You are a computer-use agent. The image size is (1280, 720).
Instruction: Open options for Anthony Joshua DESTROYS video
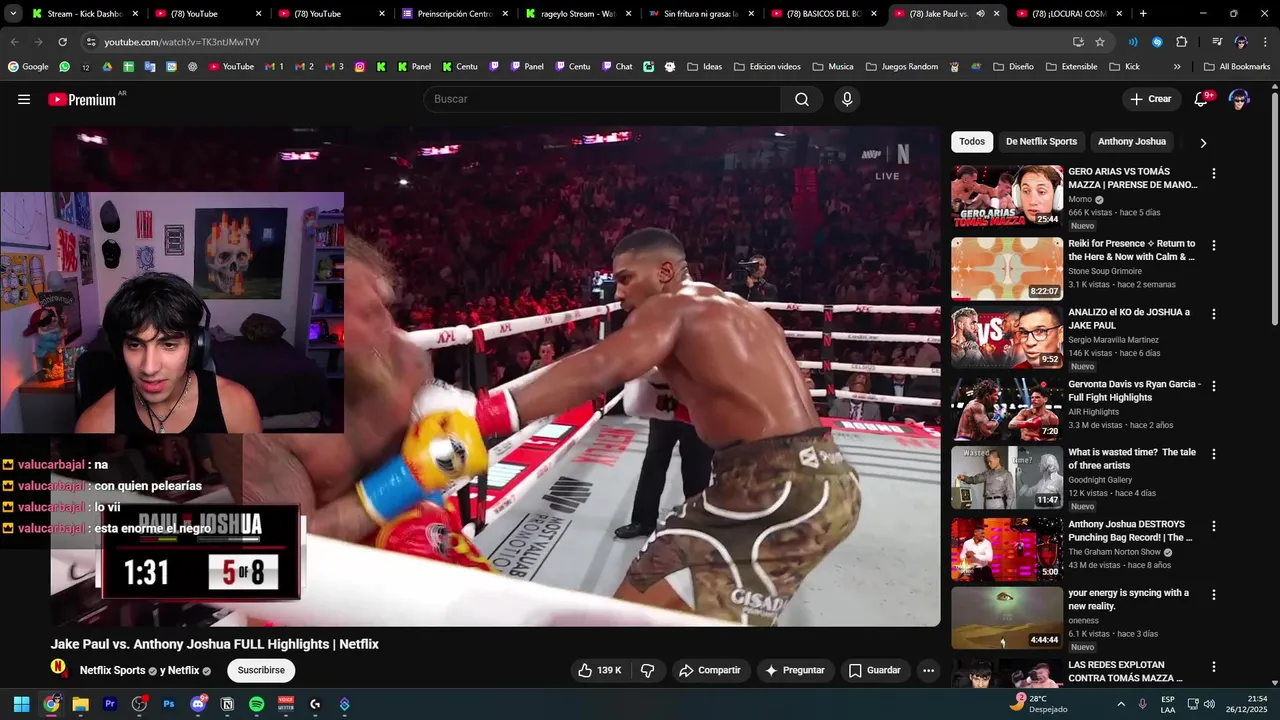point(1214,526)
